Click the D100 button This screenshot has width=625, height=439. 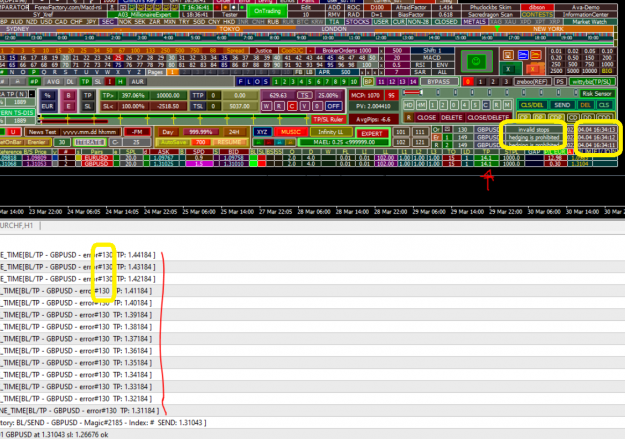pos(377,7)
